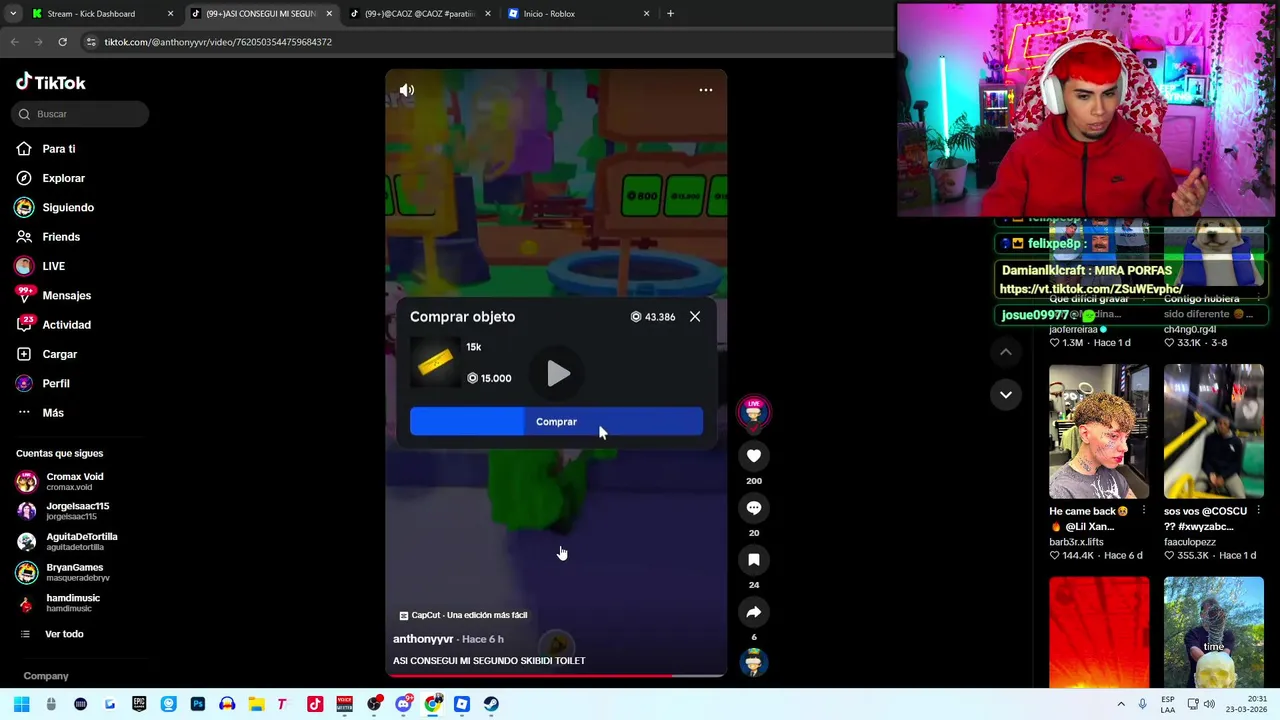Screen dimensions: 1280x720
Task: Open anthonyyvr profile link
Action: (x=423, y=639)
